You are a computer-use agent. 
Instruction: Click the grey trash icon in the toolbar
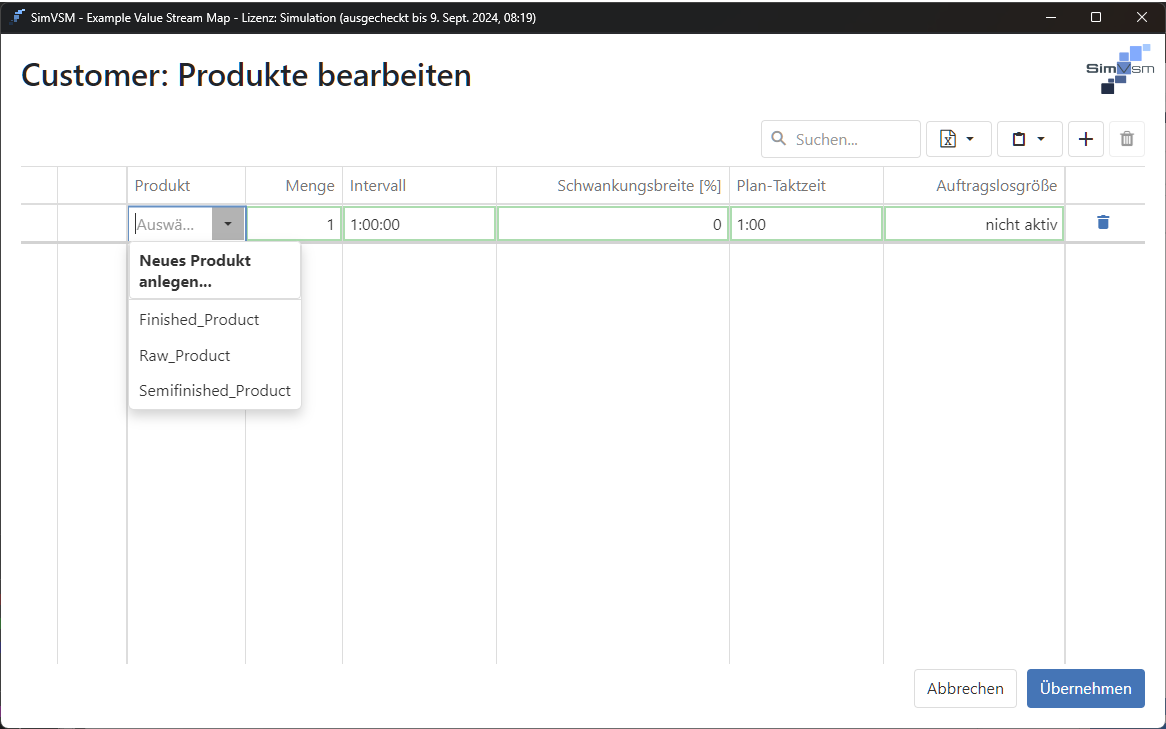(x=1127, y=139)
